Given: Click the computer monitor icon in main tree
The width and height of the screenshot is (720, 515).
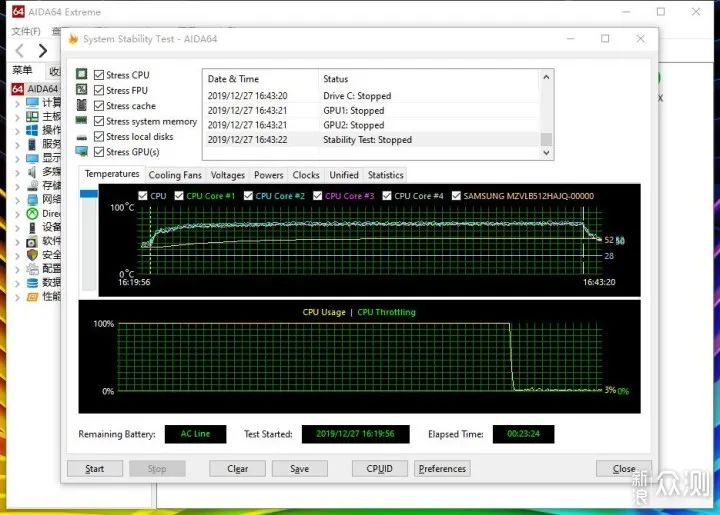Looking at the screenshot, I should (x=32, y=102).
